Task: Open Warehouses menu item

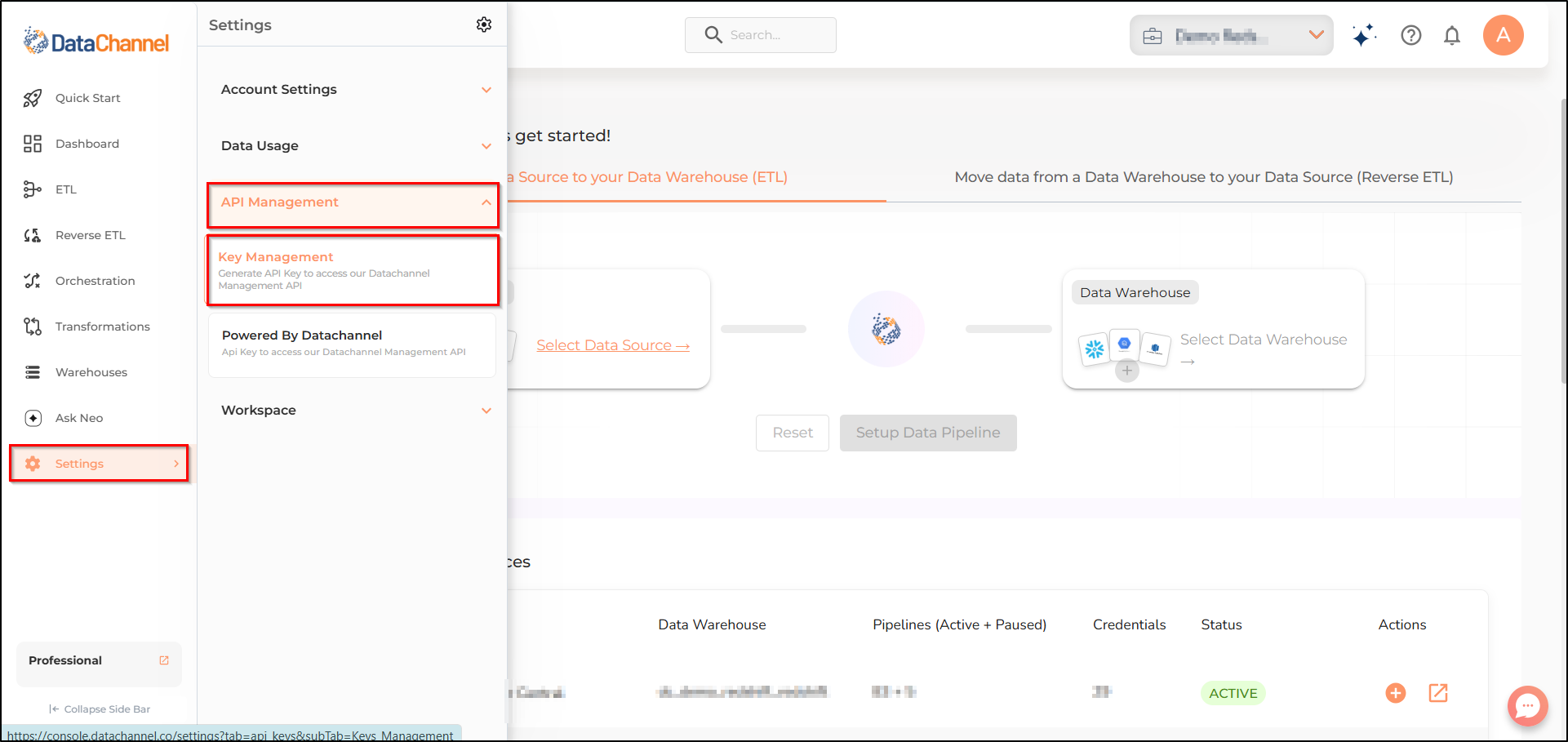Action: click(x=91, y=372)
